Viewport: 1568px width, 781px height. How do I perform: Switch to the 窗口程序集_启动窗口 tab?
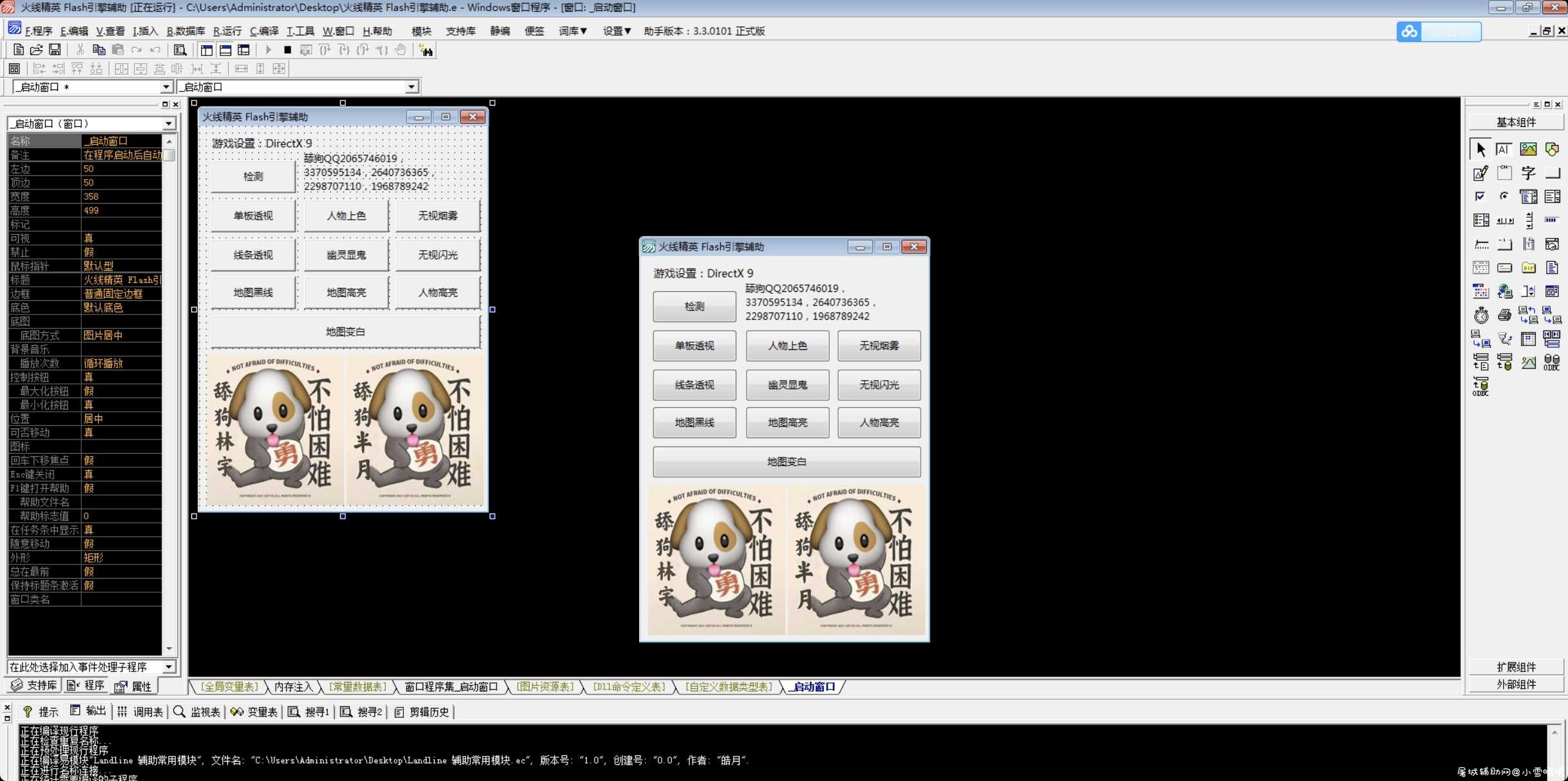point(451,687)
